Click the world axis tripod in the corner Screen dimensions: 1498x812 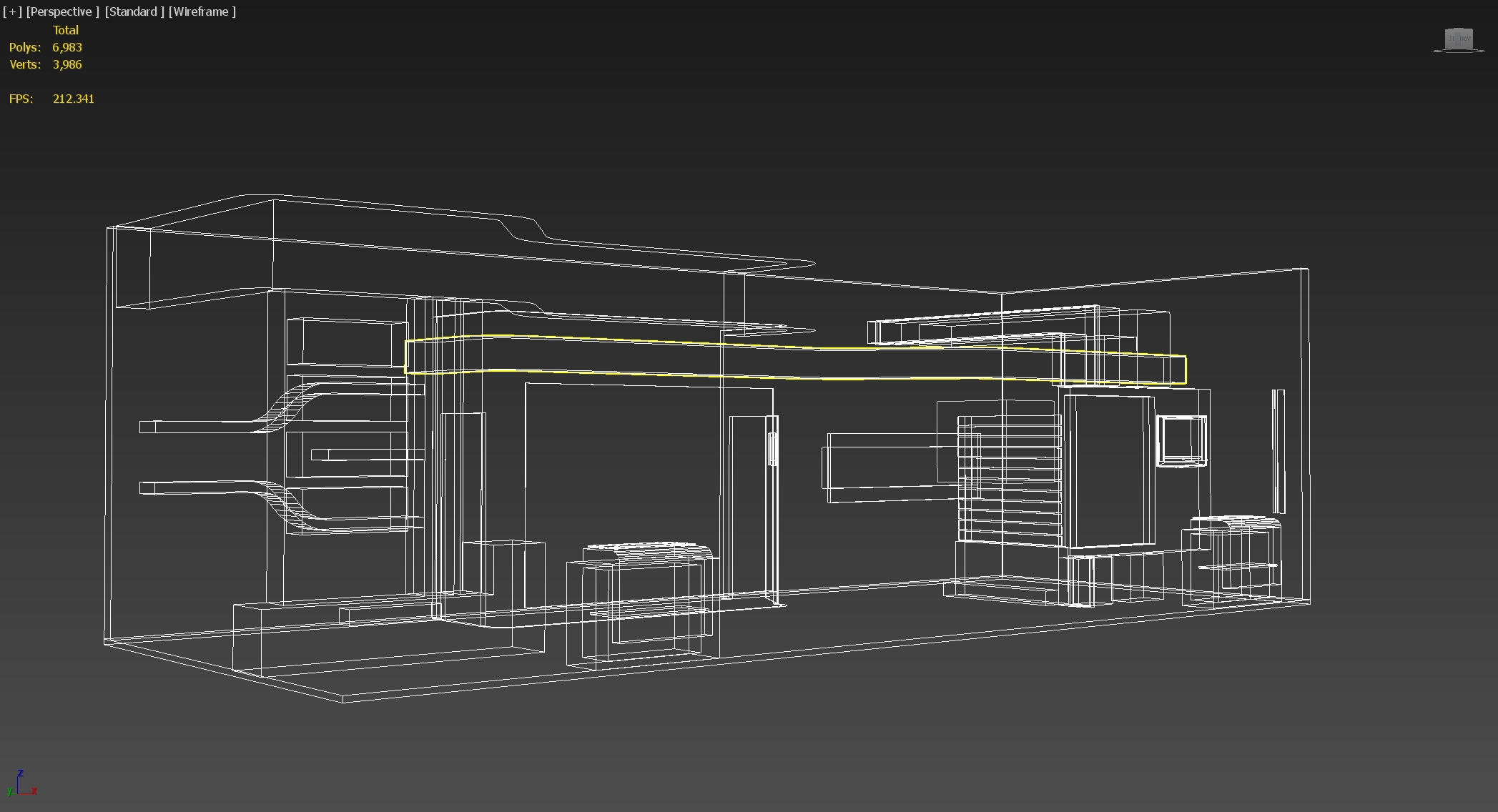(x=21, y=785)
